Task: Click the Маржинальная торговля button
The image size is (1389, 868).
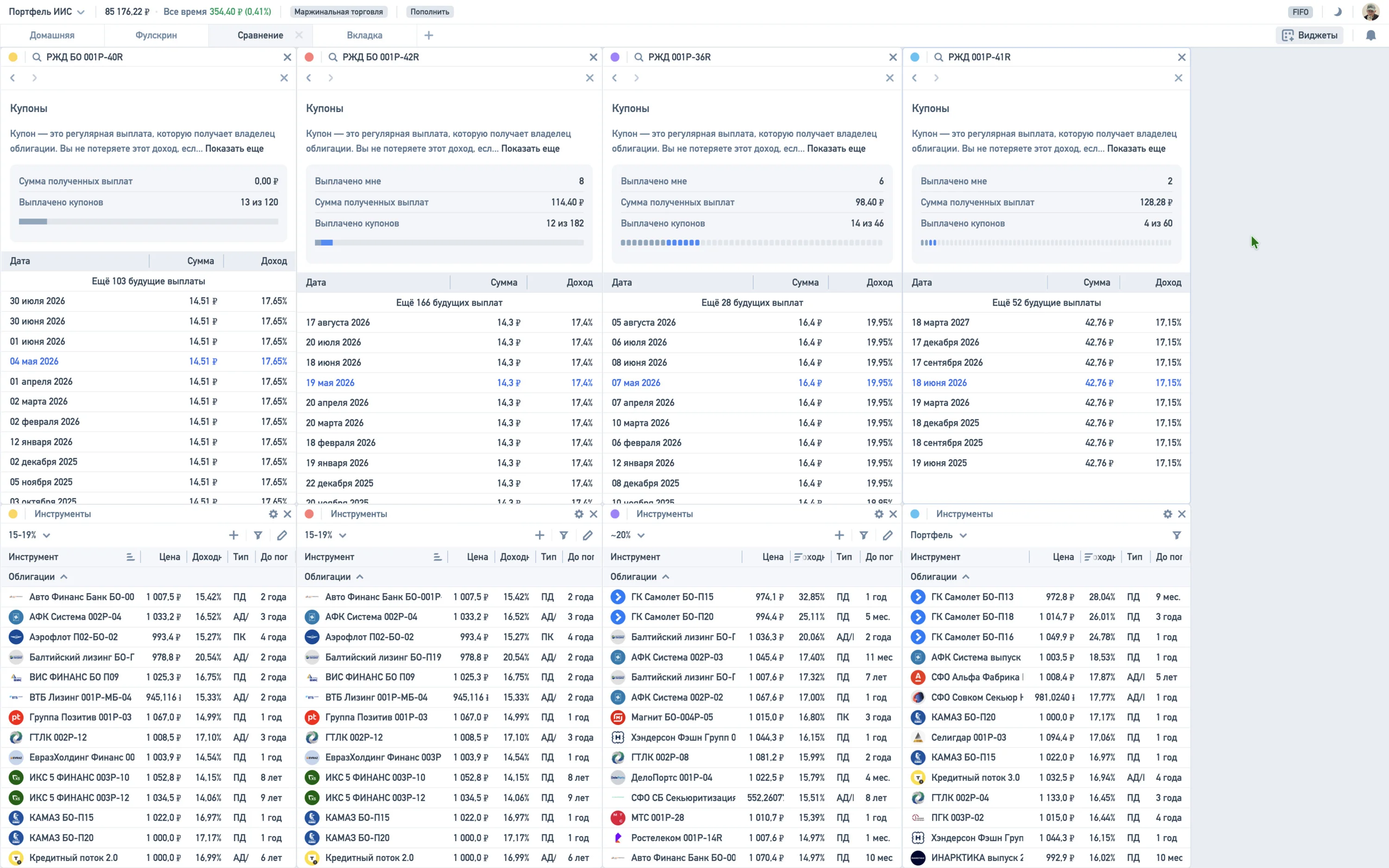Action: click(x=338, y=12)
